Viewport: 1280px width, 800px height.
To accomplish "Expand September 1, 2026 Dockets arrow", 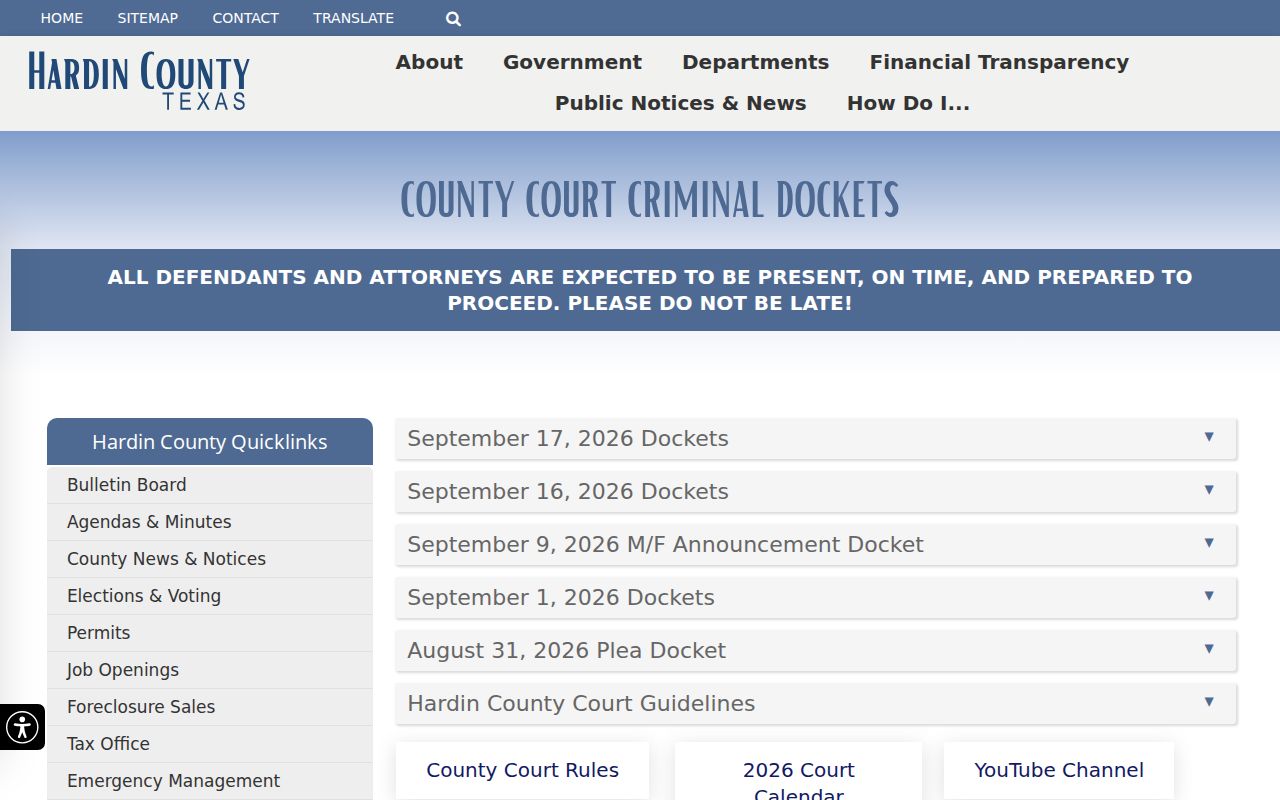I will pyautogui.click(x=1209, y=596).
